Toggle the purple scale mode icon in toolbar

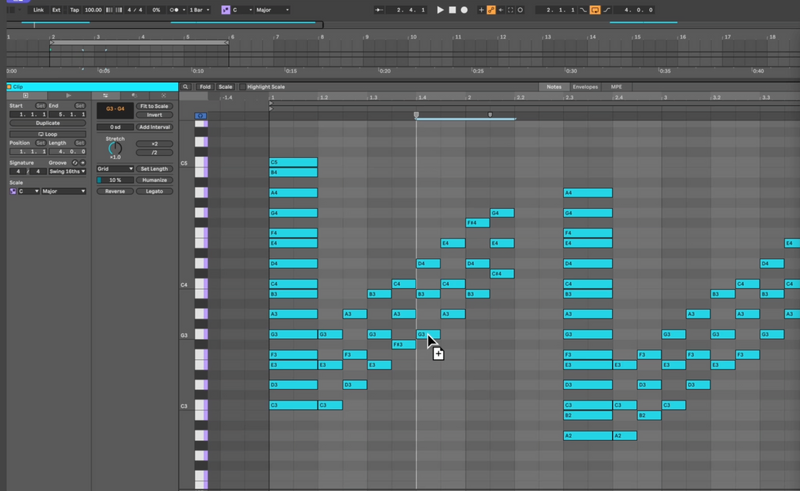(226, 10)
